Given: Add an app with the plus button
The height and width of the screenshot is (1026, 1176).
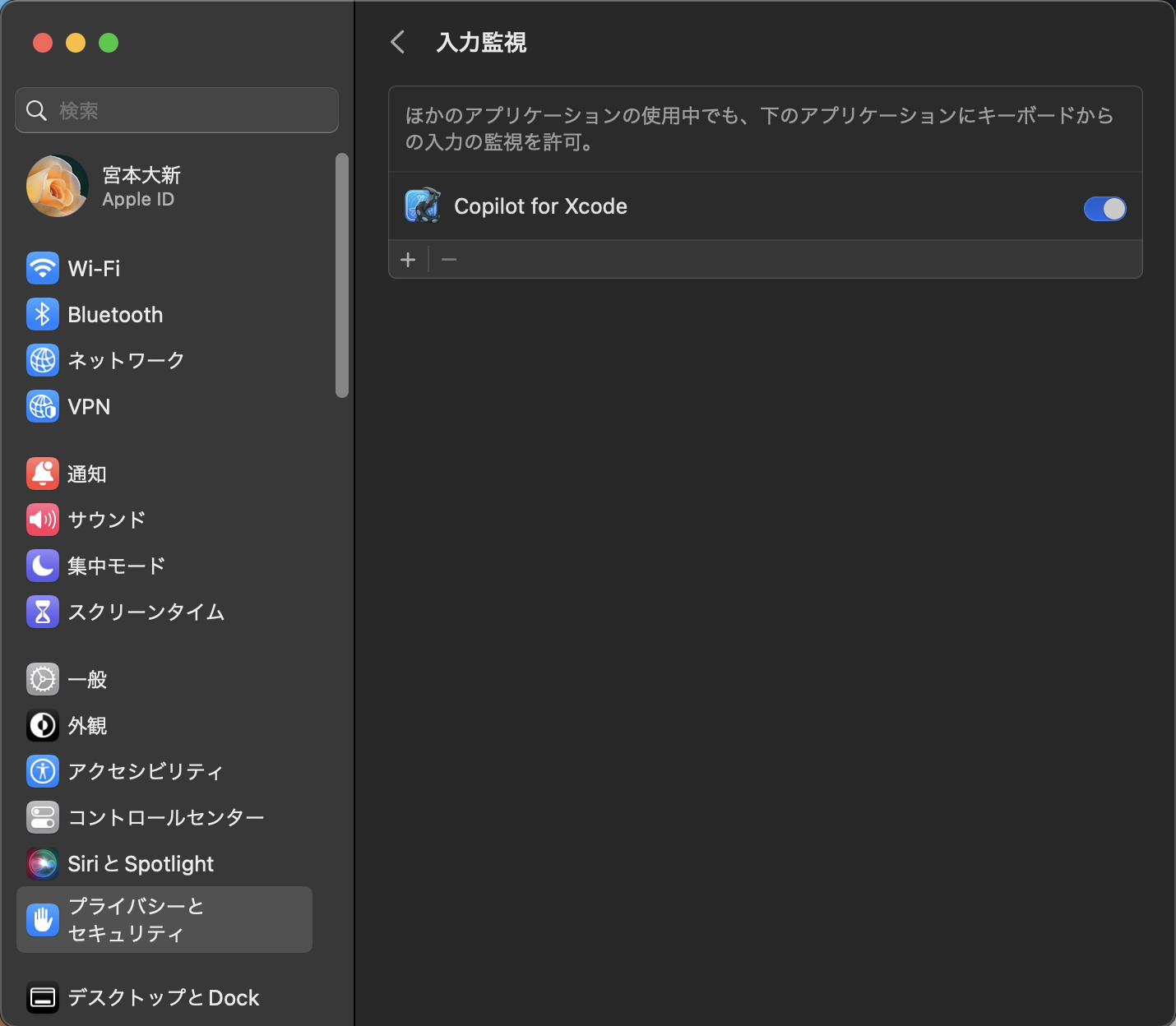Looking at the screenshot, I should pos(408,259).
